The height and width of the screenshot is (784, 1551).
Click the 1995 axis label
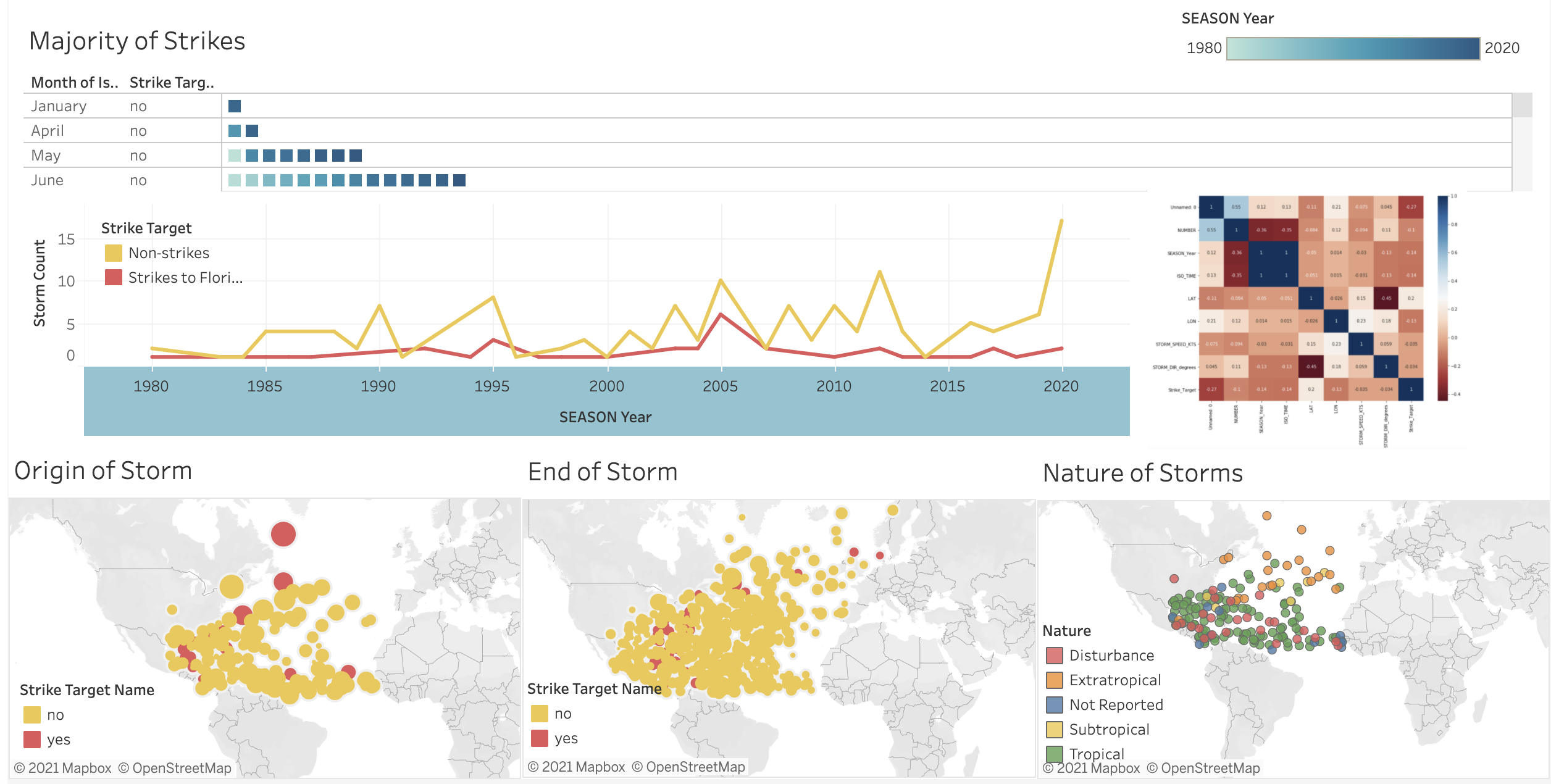pos(492,386)
